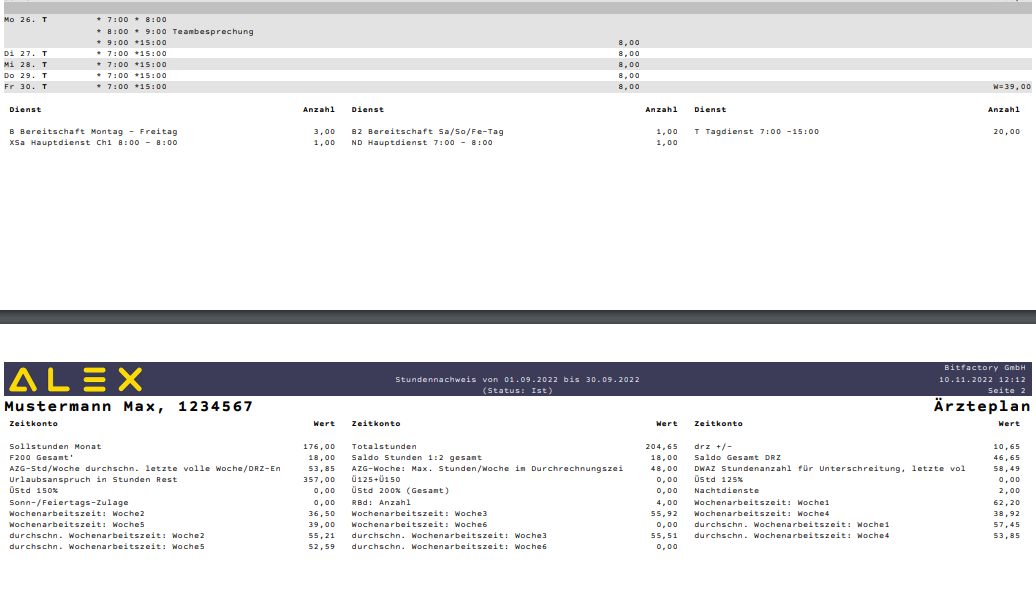The width and height of the screenshot is (1036, 606).
Task: Select the Teambesprechung entry on Monday 26
Action: pyautogui.click(x=213, y=31)
